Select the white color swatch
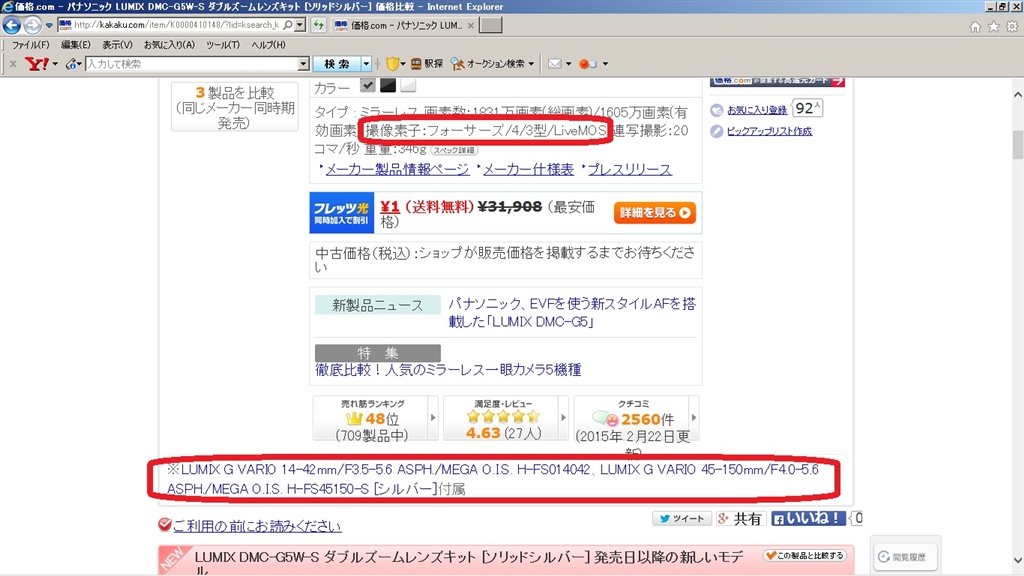Viewport: 1024px width, 576px height. pyautogui.click(x=408, y=85)
